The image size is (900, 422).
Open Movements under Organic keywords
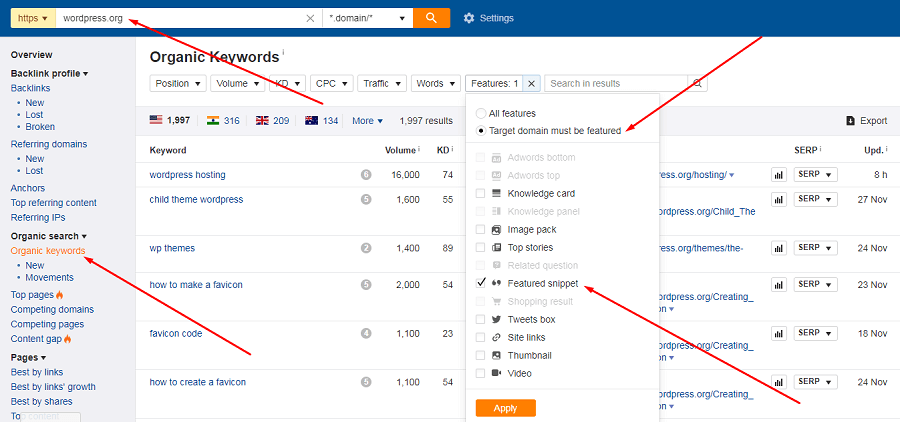click(x=49, y=277)
